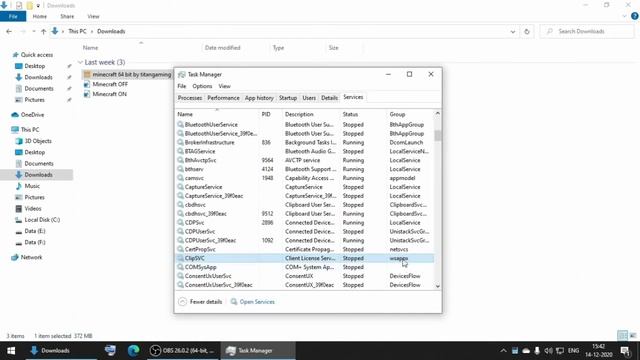Screen dimensions: 640x360
Task: Select the Minecraft OFF file
Action: pyautogui.click(x=106, y=84)
